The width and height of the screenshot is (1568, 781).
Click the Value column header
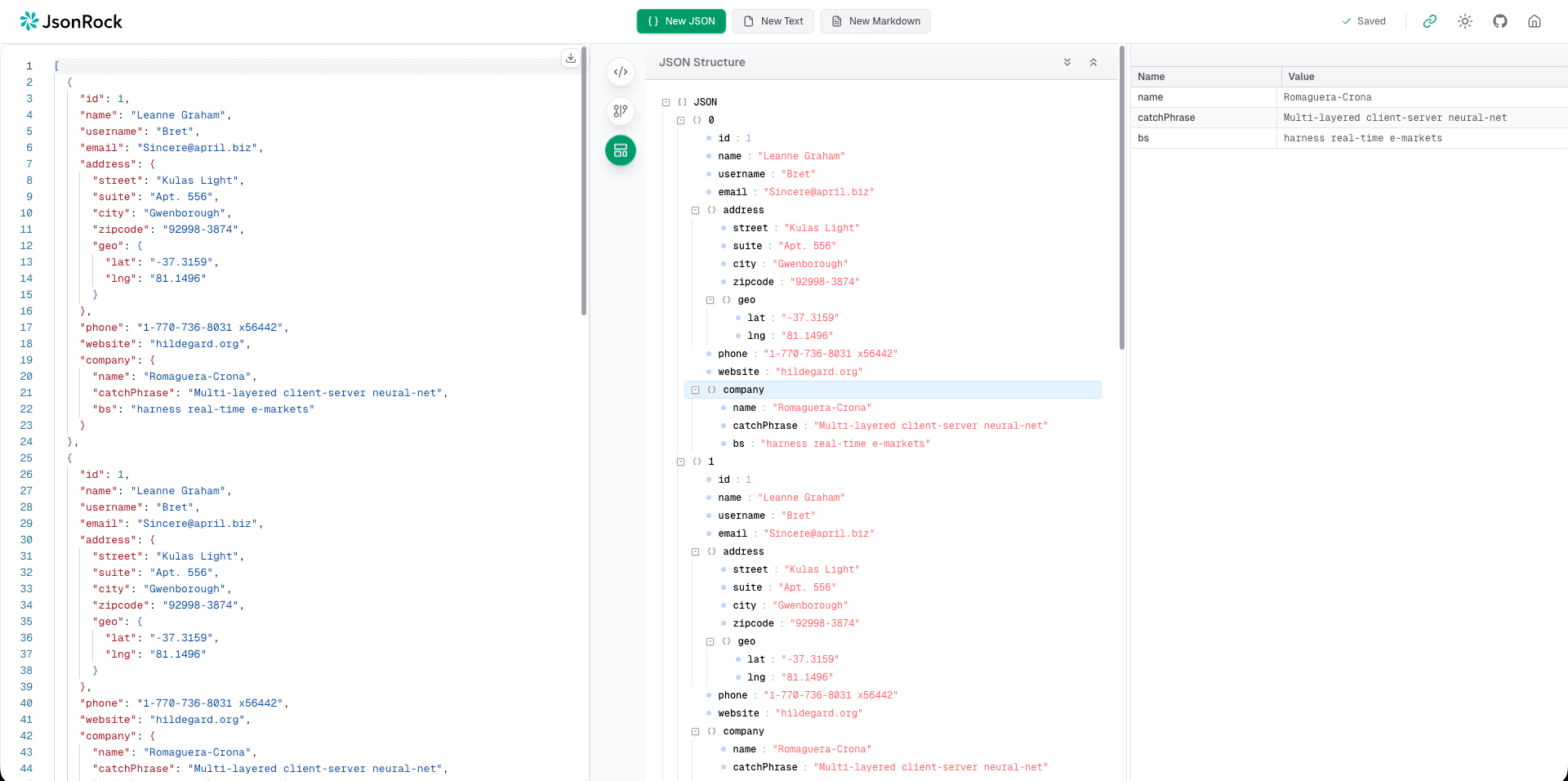point(1424,77)
